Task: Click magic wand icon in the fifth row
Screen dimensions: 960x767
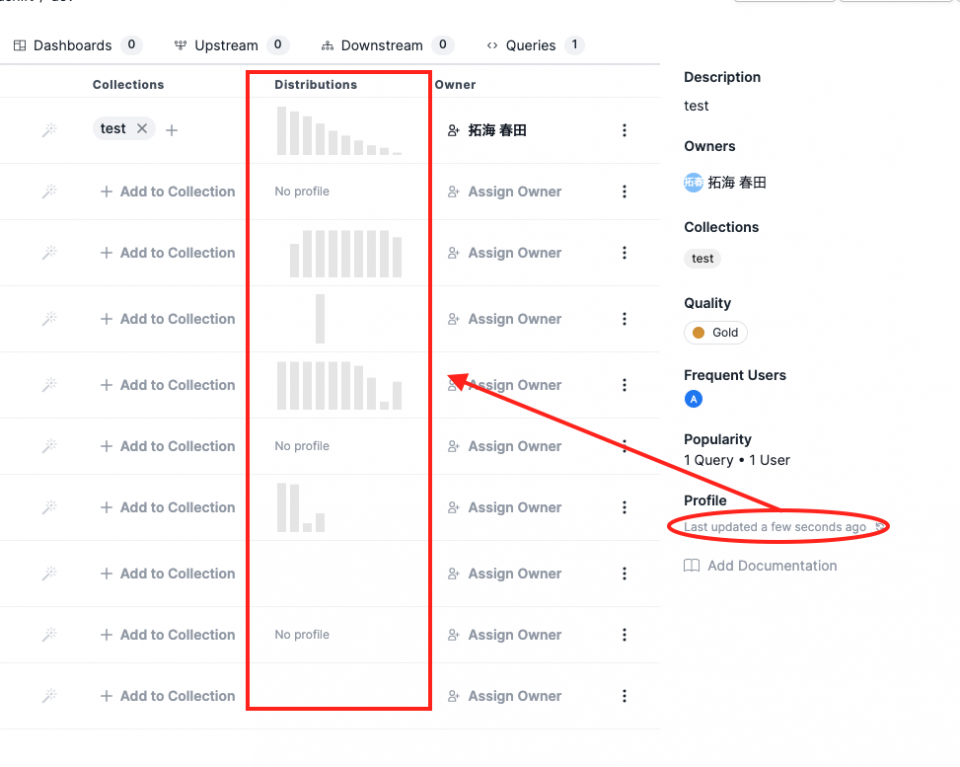Action: 49,384
